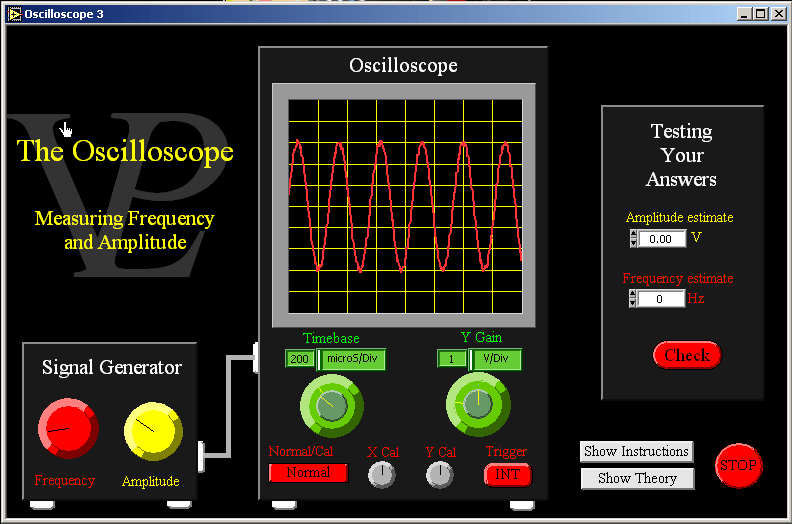This screenshot has width=792, height=524.
Task: Click the green Y Gain dial
Action: point(477,404)
